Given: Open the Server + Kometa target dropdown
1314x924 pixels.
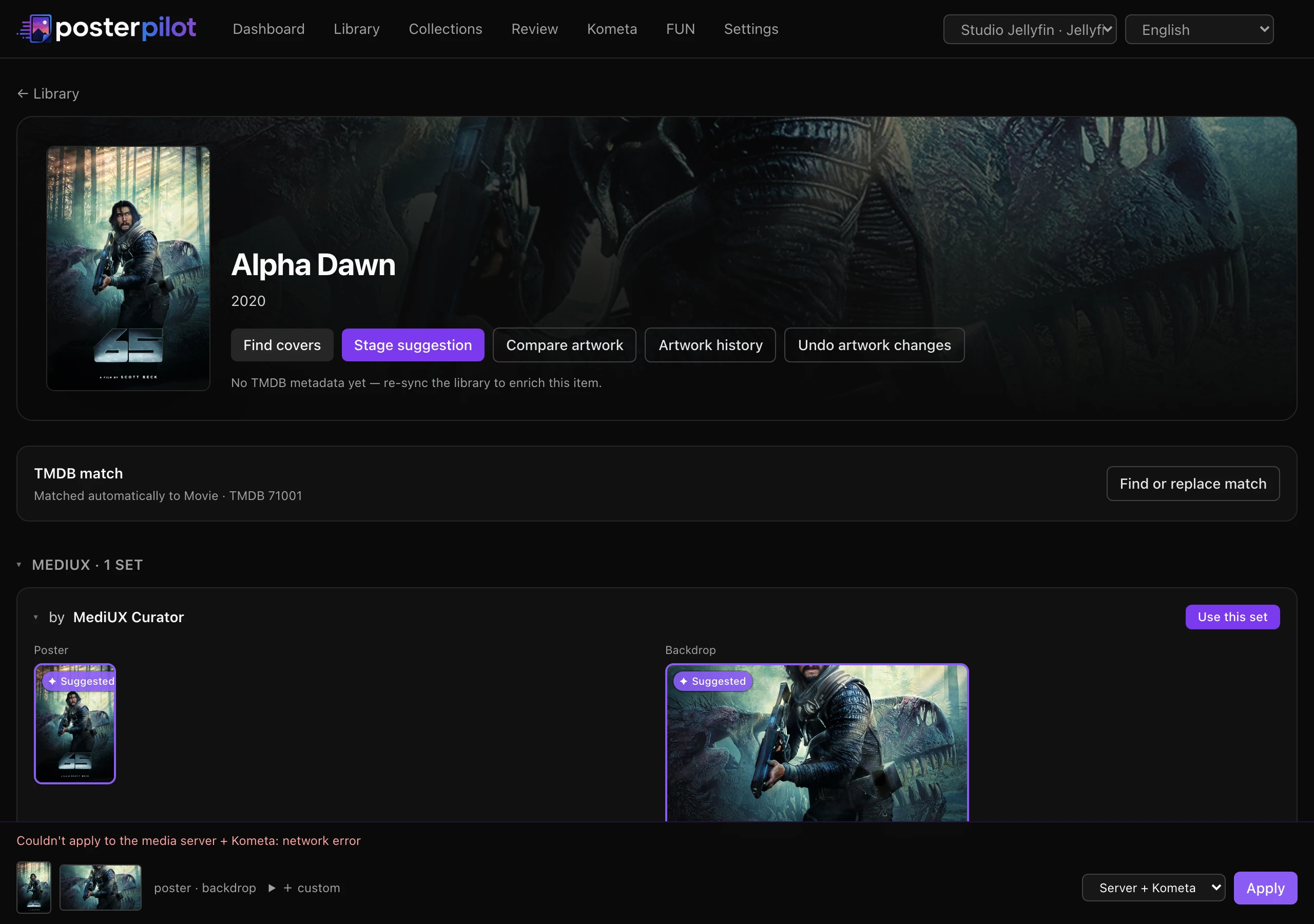Looking at the screenshot, I should 1153,888.
